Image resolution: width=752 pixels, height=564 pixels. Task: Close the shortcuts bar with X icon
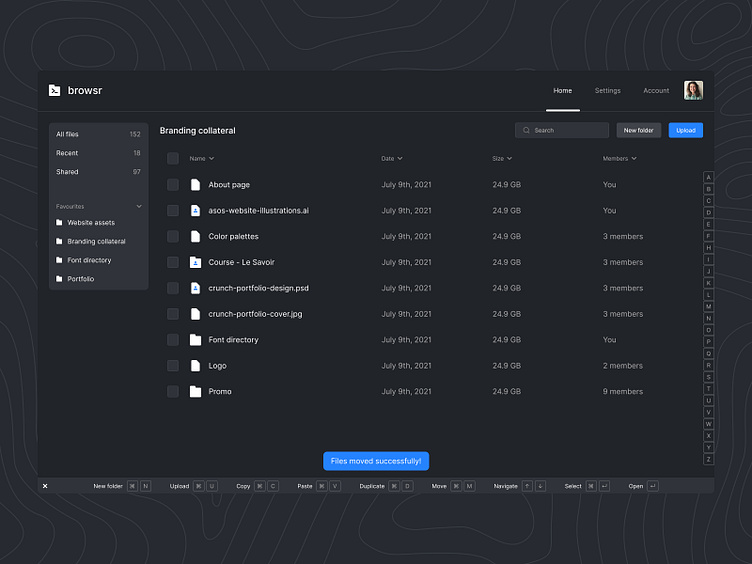pyautogui.click(x=45, y=486)
